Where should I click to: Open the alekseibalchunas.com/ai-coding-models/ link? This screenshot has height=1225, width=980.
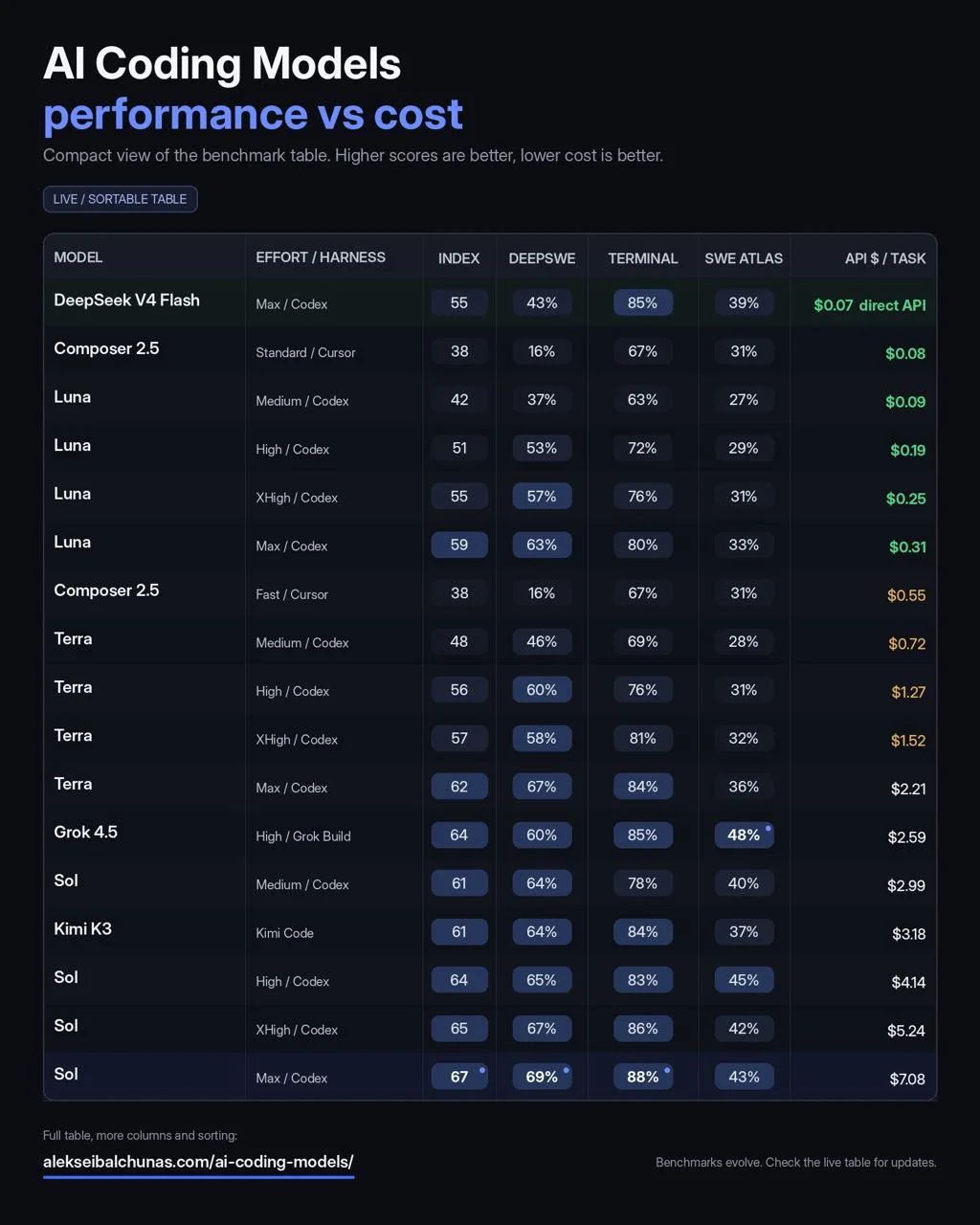click(x=198, y=1162)
